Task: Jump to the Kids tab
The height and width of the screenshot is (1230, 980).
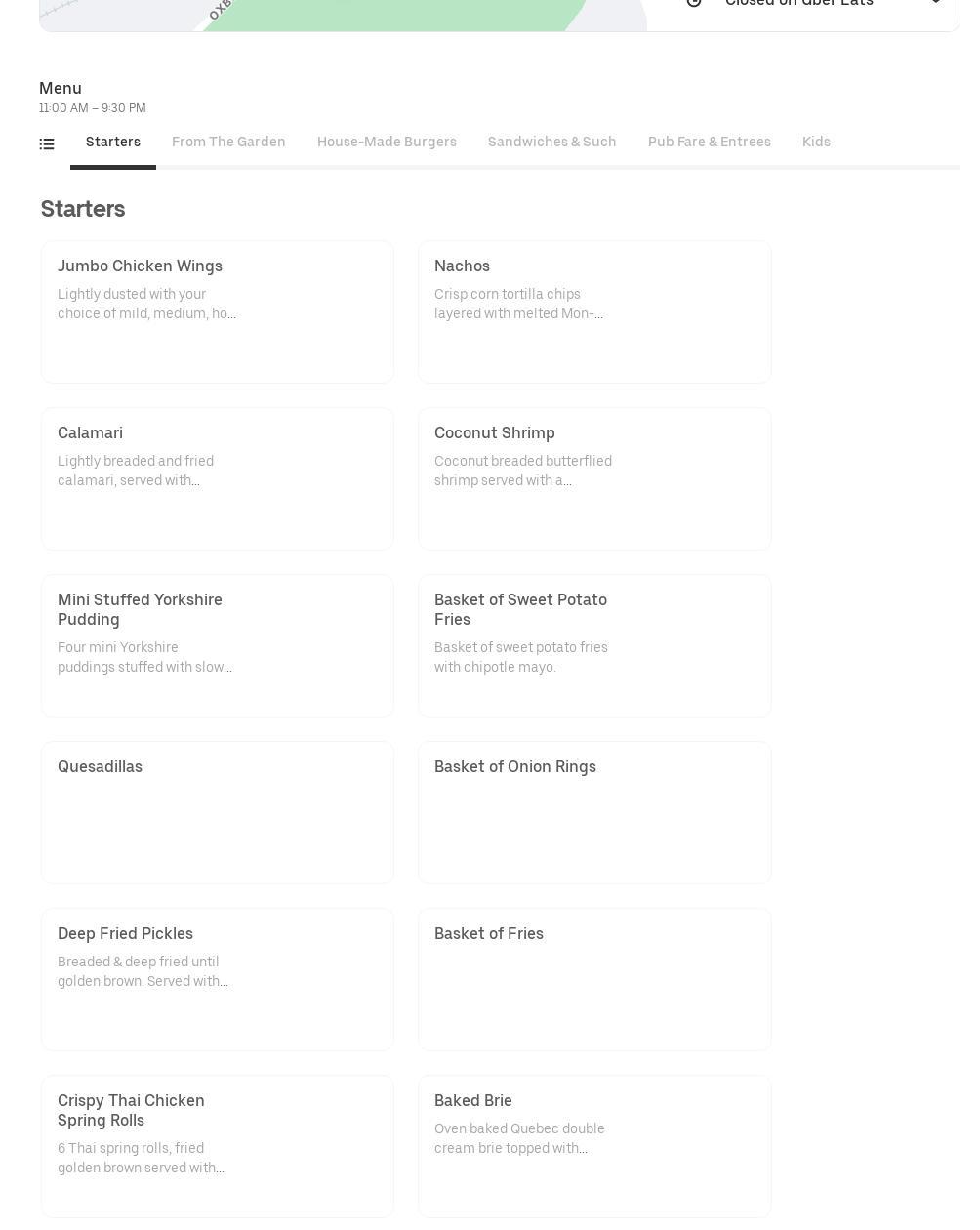Action: tap(816, 143)
